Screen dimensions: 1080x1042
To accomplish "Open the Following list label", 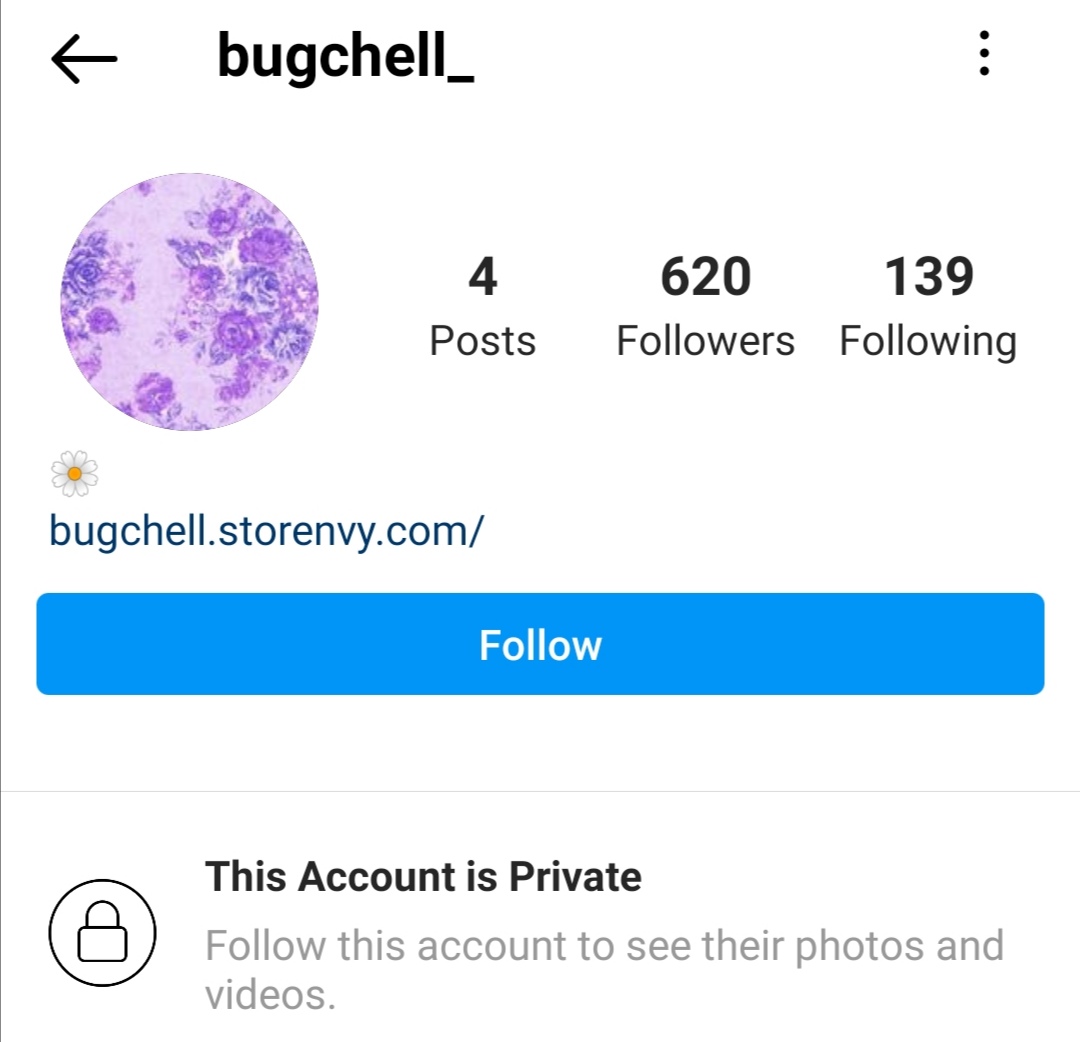I will (928, 342).
